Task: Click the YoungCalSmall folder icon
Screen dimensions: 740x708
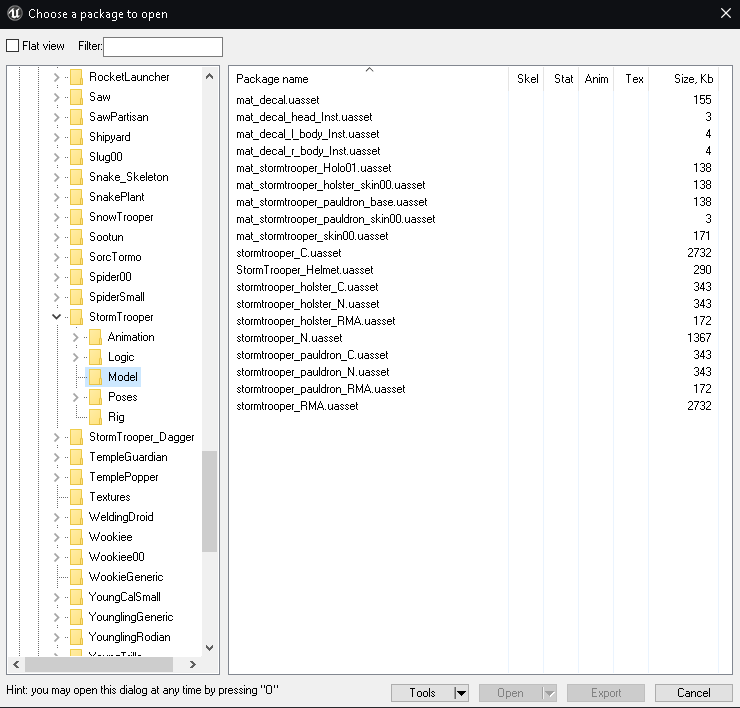Action: click(76, 597)
